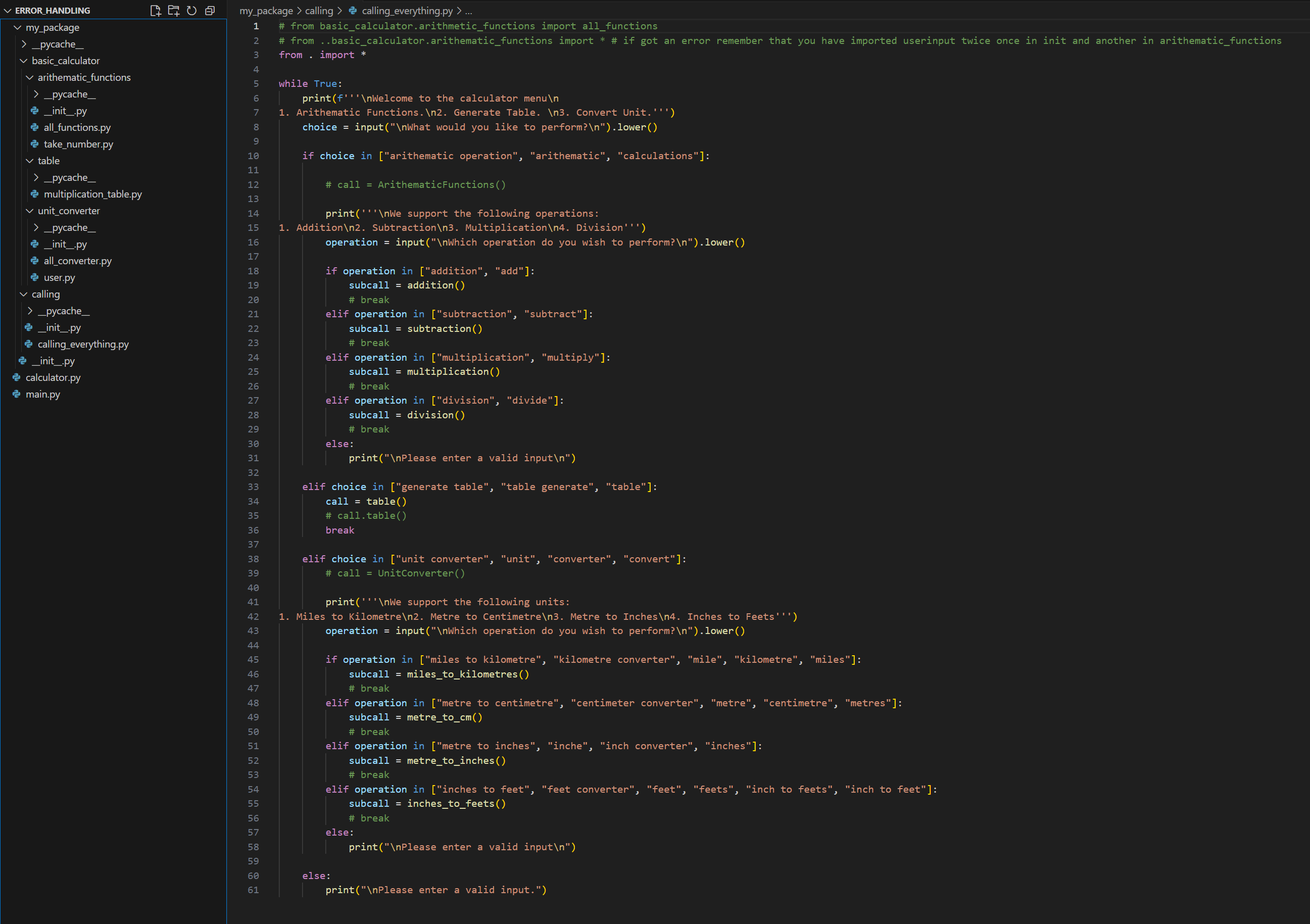This screenshot has height=924, width=1310.
Task: Collapse the ERROR_HANDLING explorer section
Action: pos(8,10)
